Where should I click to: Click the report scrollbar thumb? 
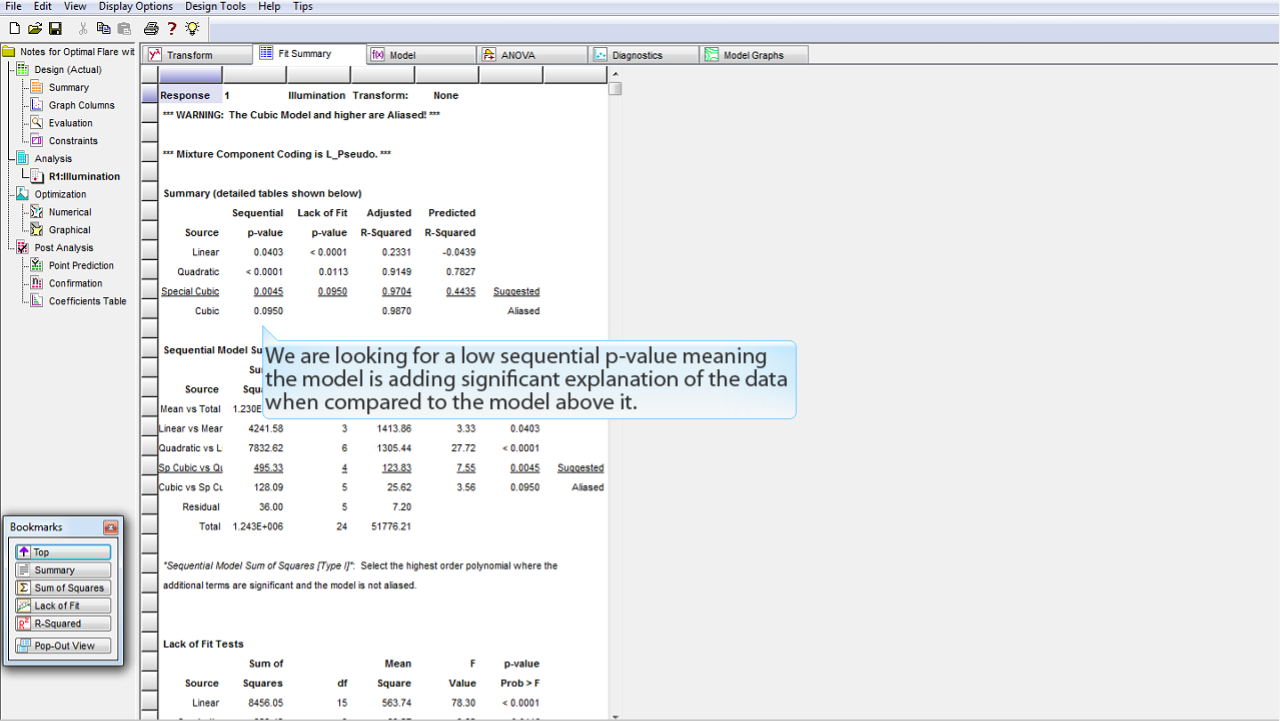[x=615, y=88]
